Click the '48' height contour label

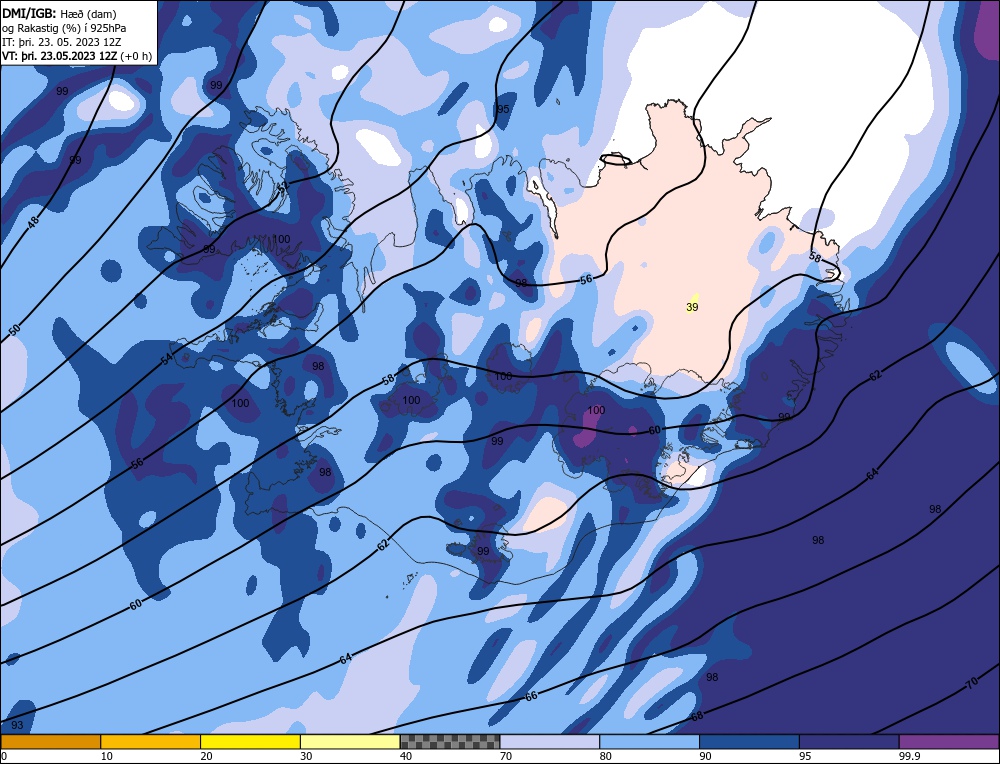pyautogui.click(x=33, y=222)
